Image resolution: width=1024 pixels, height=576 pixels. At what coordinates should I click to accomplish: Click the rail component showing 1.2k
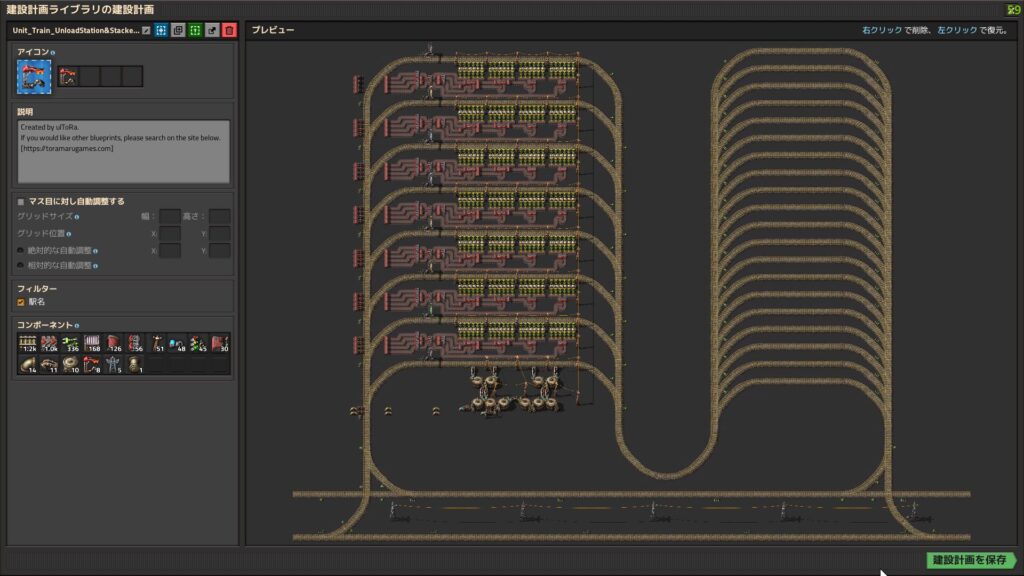[x=27, y=344]
